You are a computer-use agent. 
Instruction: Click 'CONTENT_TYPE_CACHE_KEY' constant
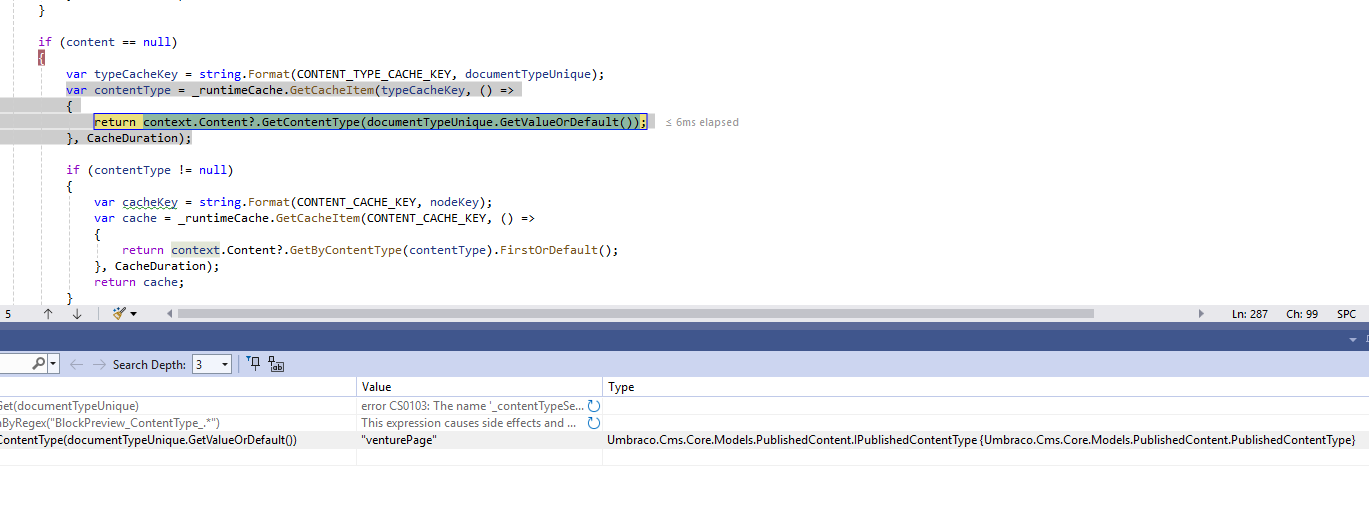[377, 74]
